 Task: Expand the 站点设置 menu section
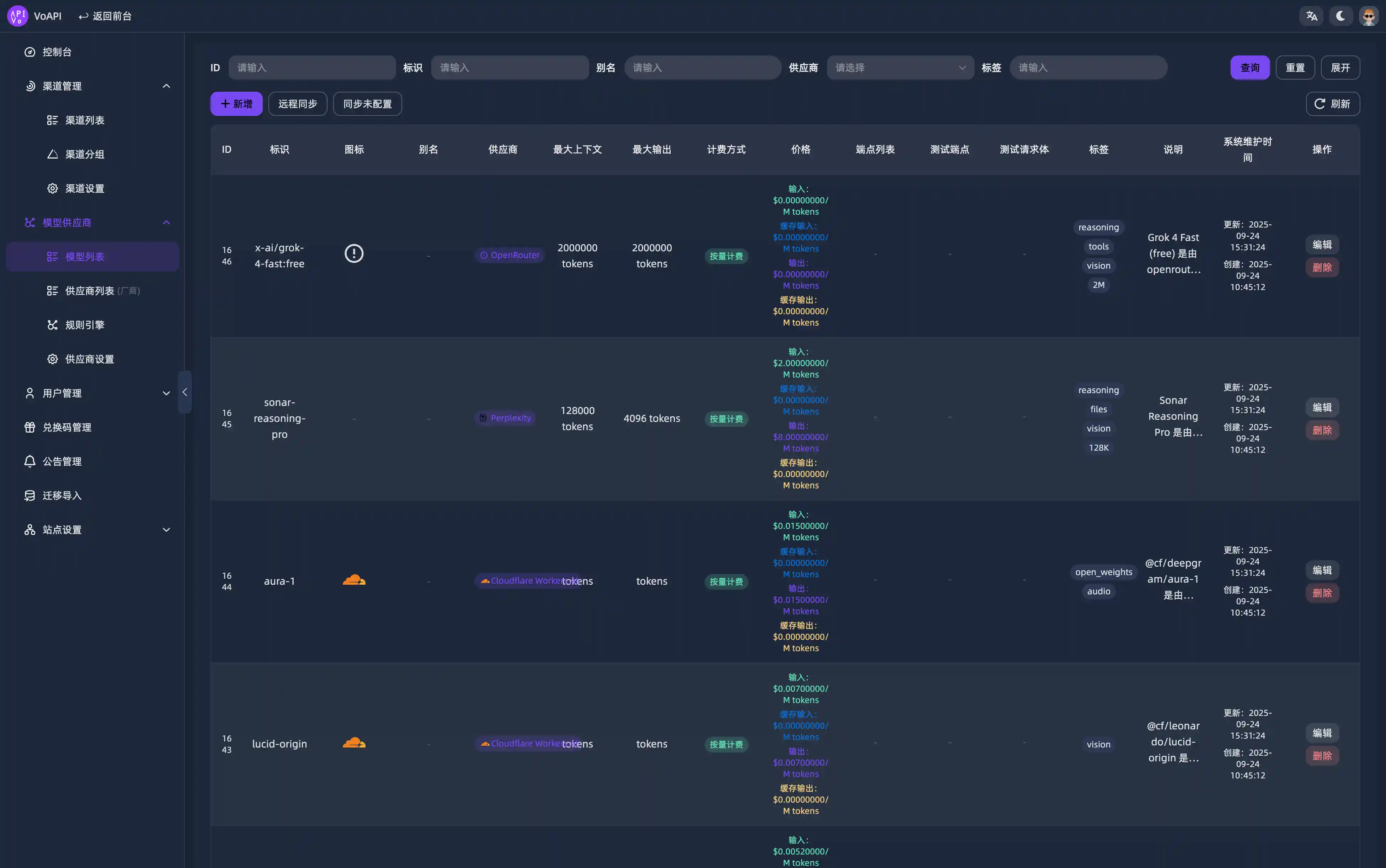(x=166, y=530)
